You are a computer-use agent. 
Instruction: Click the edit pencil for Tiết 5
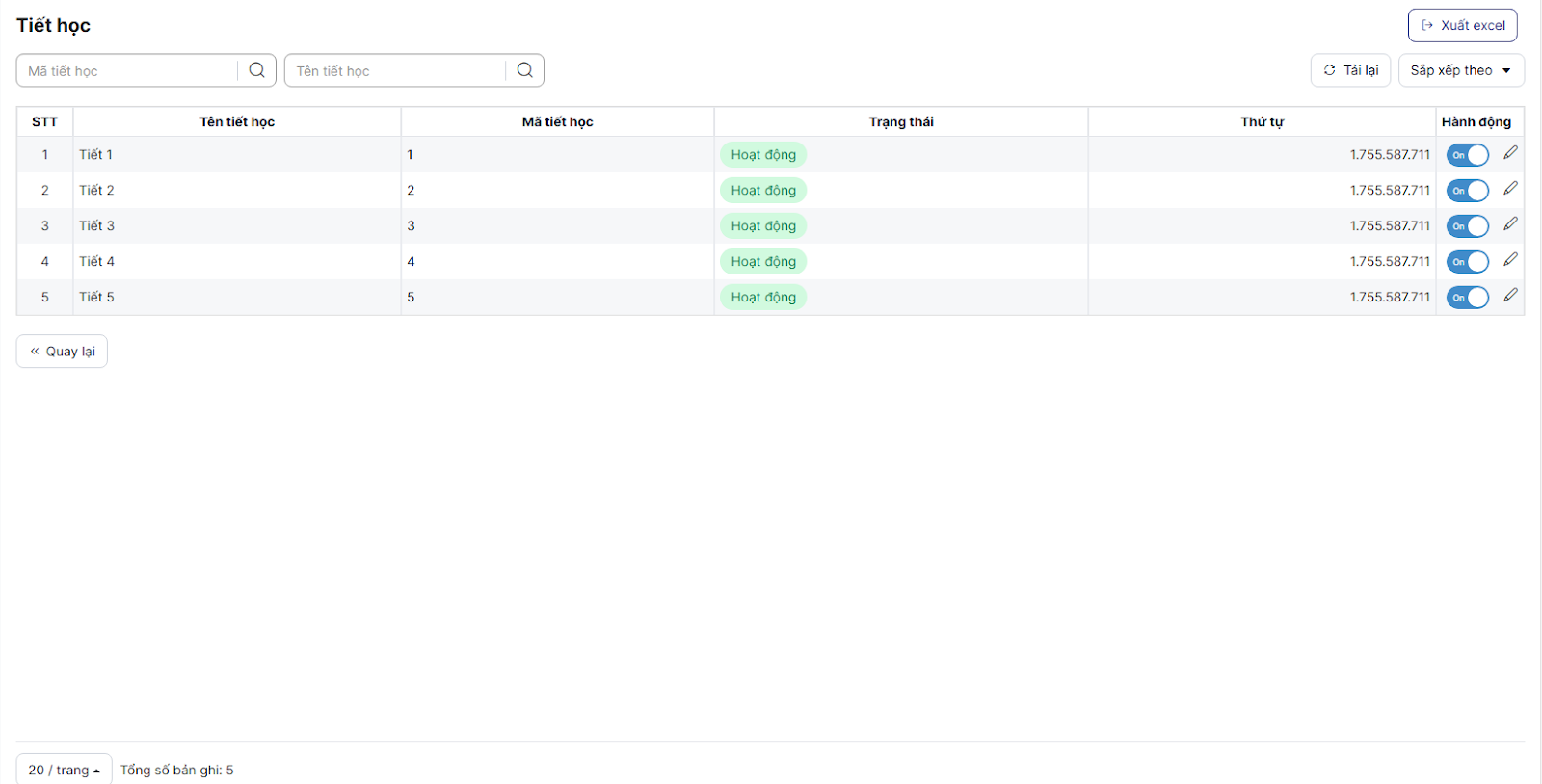[x=1510, y=296]
